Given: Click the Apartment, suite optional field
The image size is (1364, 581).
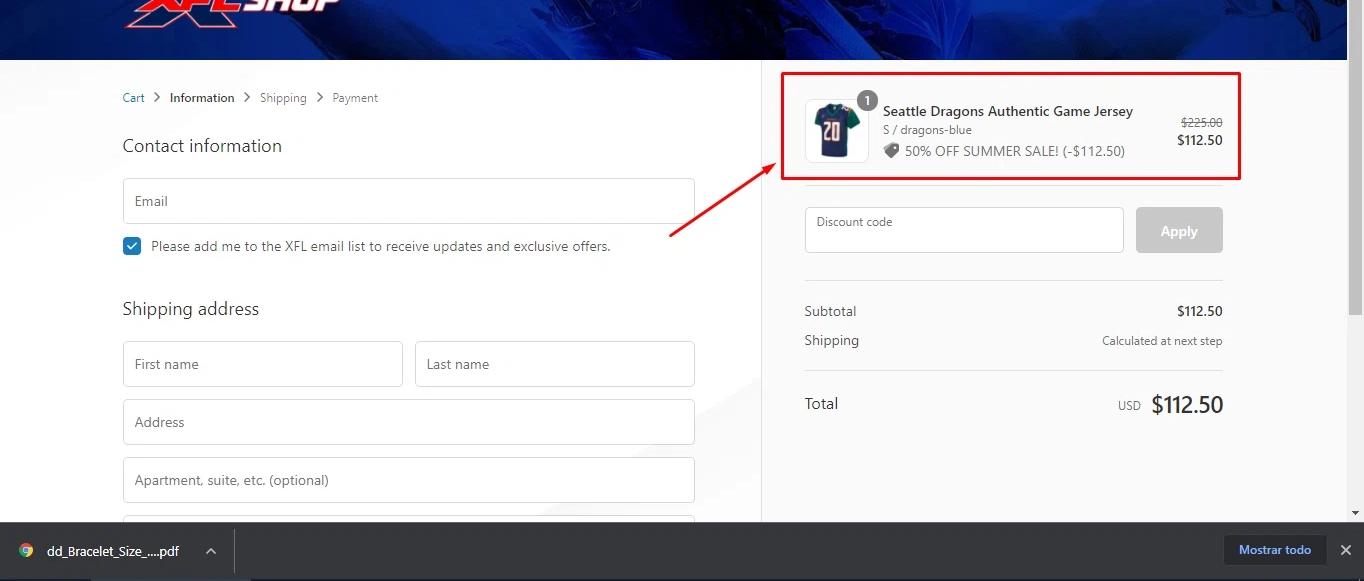Looking at the screenshot, I should coord(408,480).
